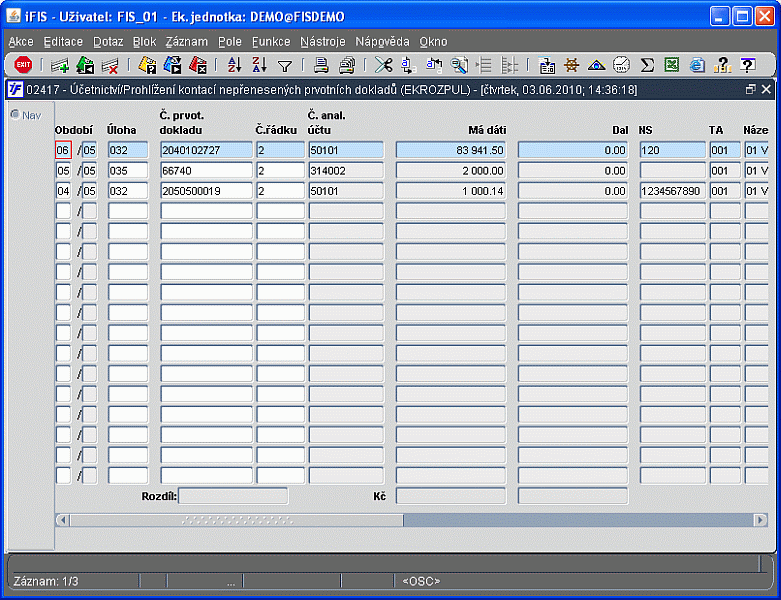The image size is (781, 600).
Task: Click the horizontal scrollbar right arrow
Action: pos(760,520)
